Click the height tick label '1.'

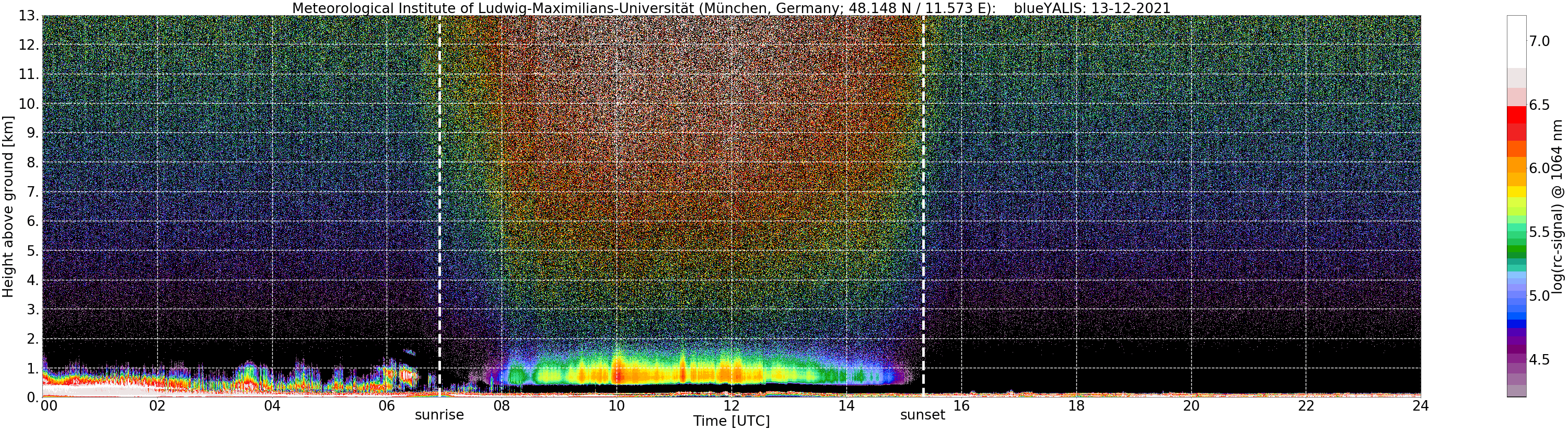(33, 368)
